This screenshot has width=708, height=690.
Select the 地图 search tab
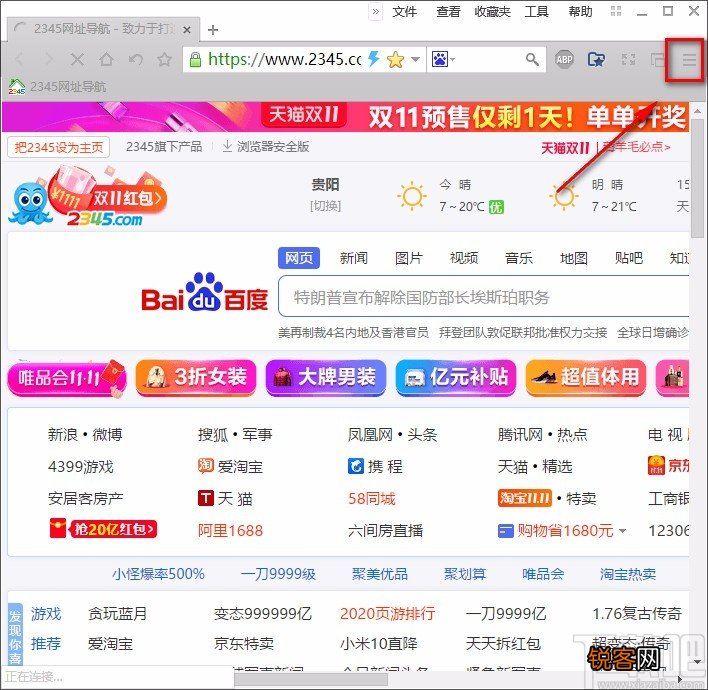tap(574, 258)
